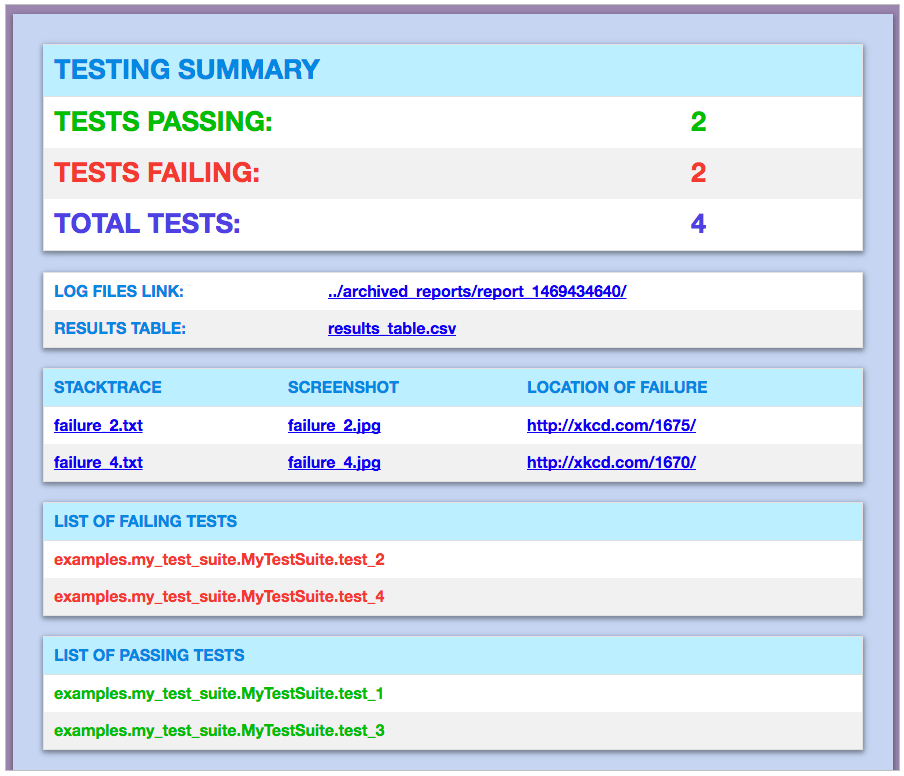The width and height of the screenshot is (904, 776).
Task: Select the failing MyTestSuite.test_2 entry
Action: 219,559
